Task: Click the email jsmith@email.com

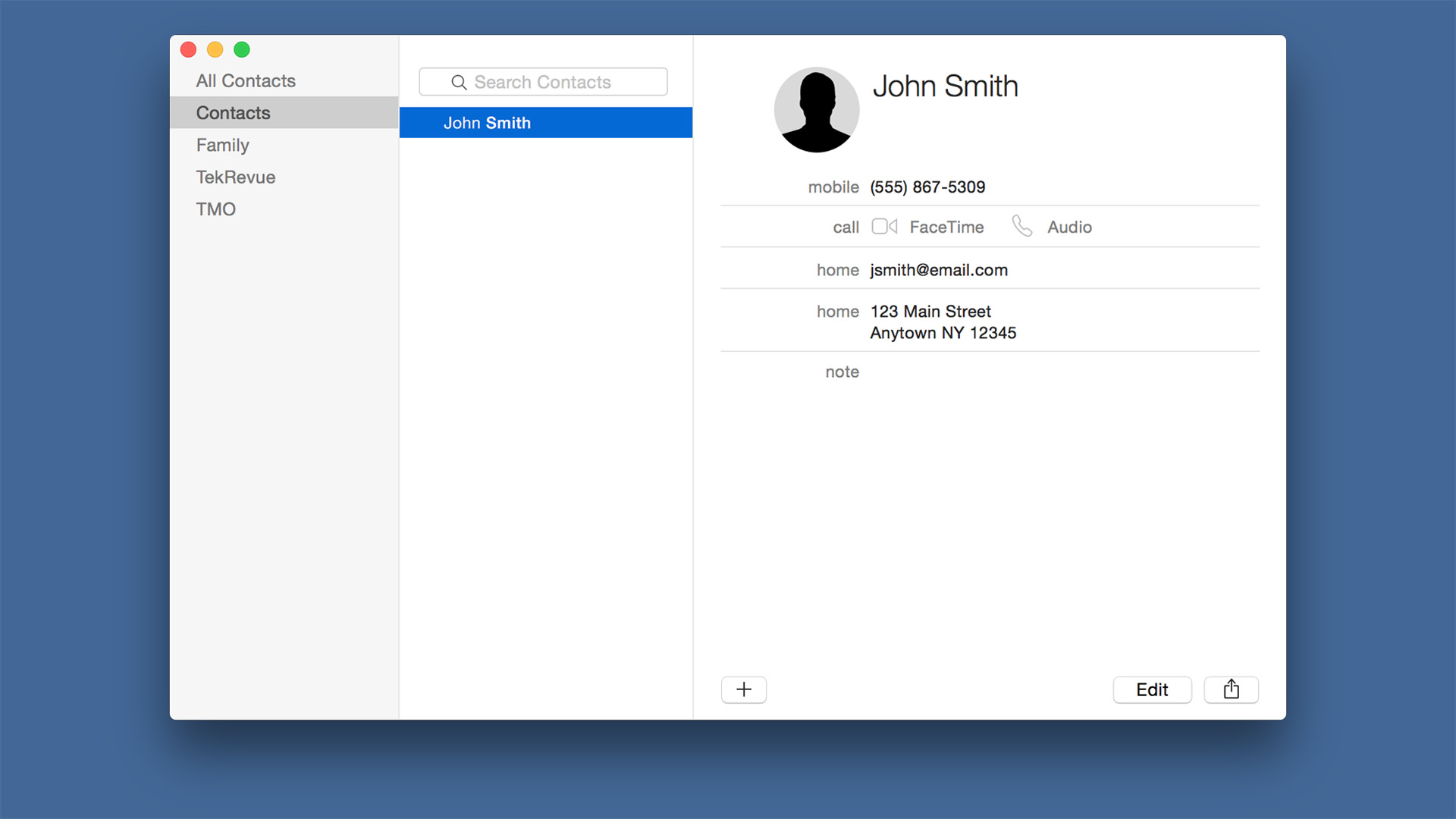Action: pyautogui.click(x=939, y=270)
